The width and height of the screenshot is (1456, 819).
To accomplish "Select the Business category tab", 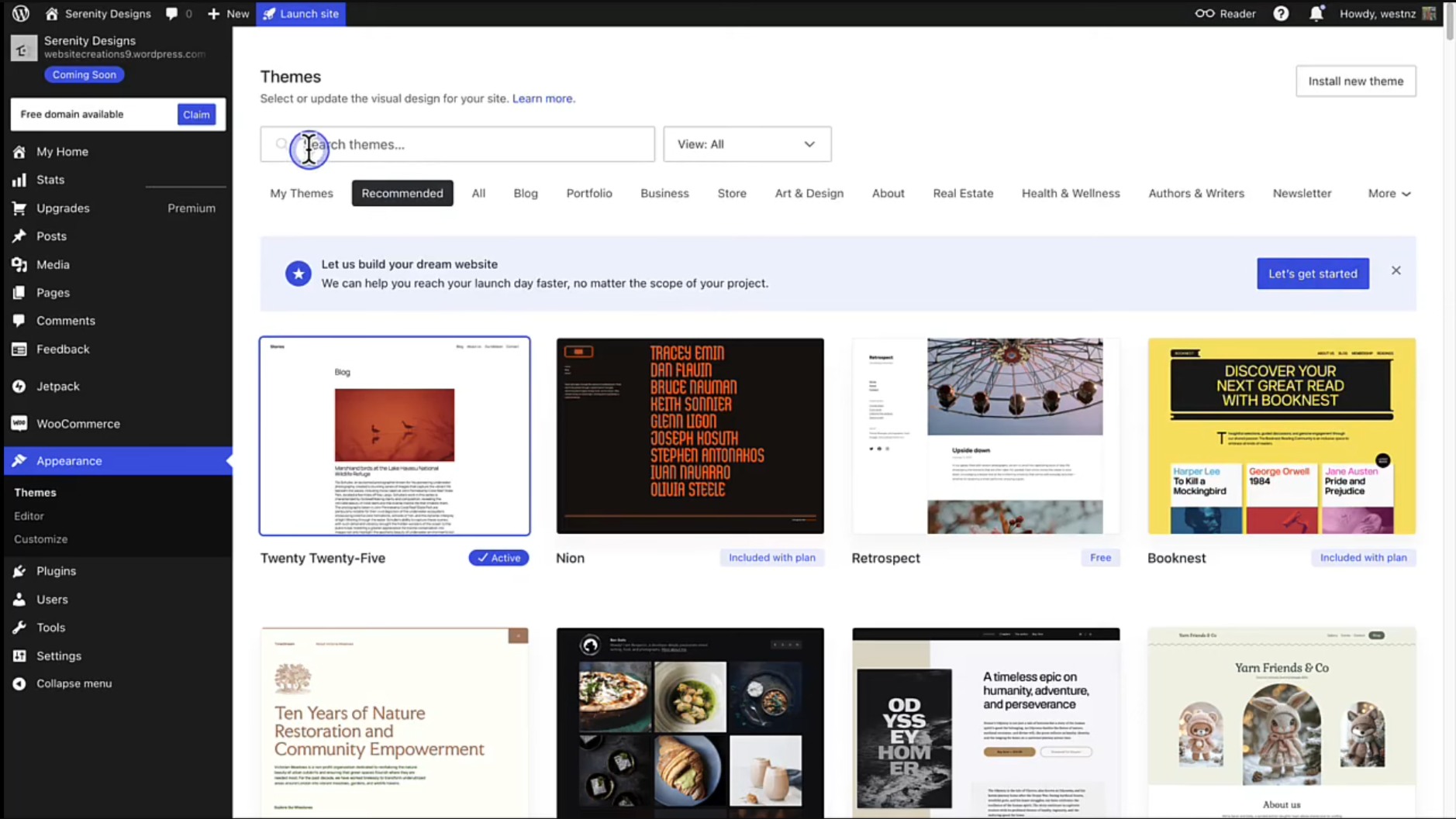I will pyautogui.click(x=664, y=193).
